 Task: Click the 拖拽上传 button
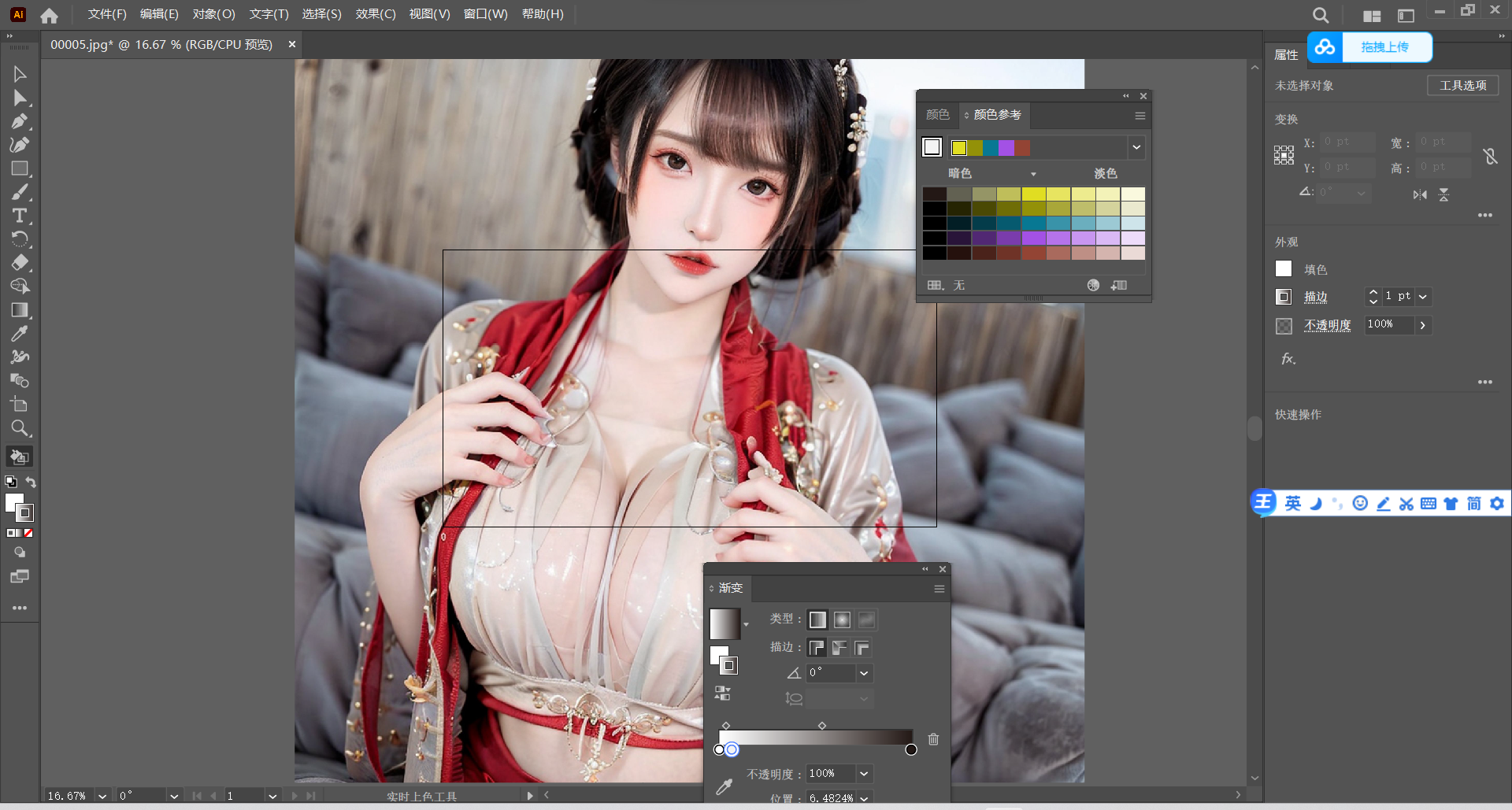coord(1384,47)
